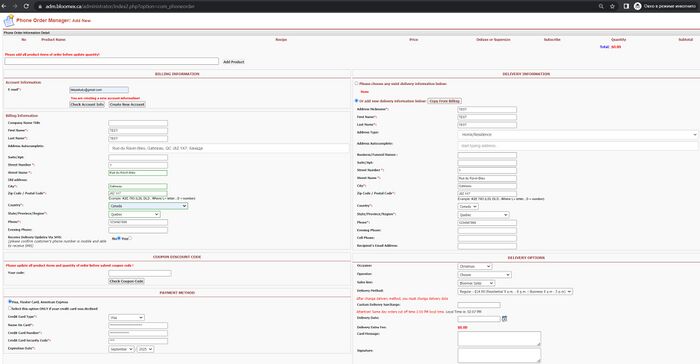Open the delivery Country dropdown

(x=468, y=206)
